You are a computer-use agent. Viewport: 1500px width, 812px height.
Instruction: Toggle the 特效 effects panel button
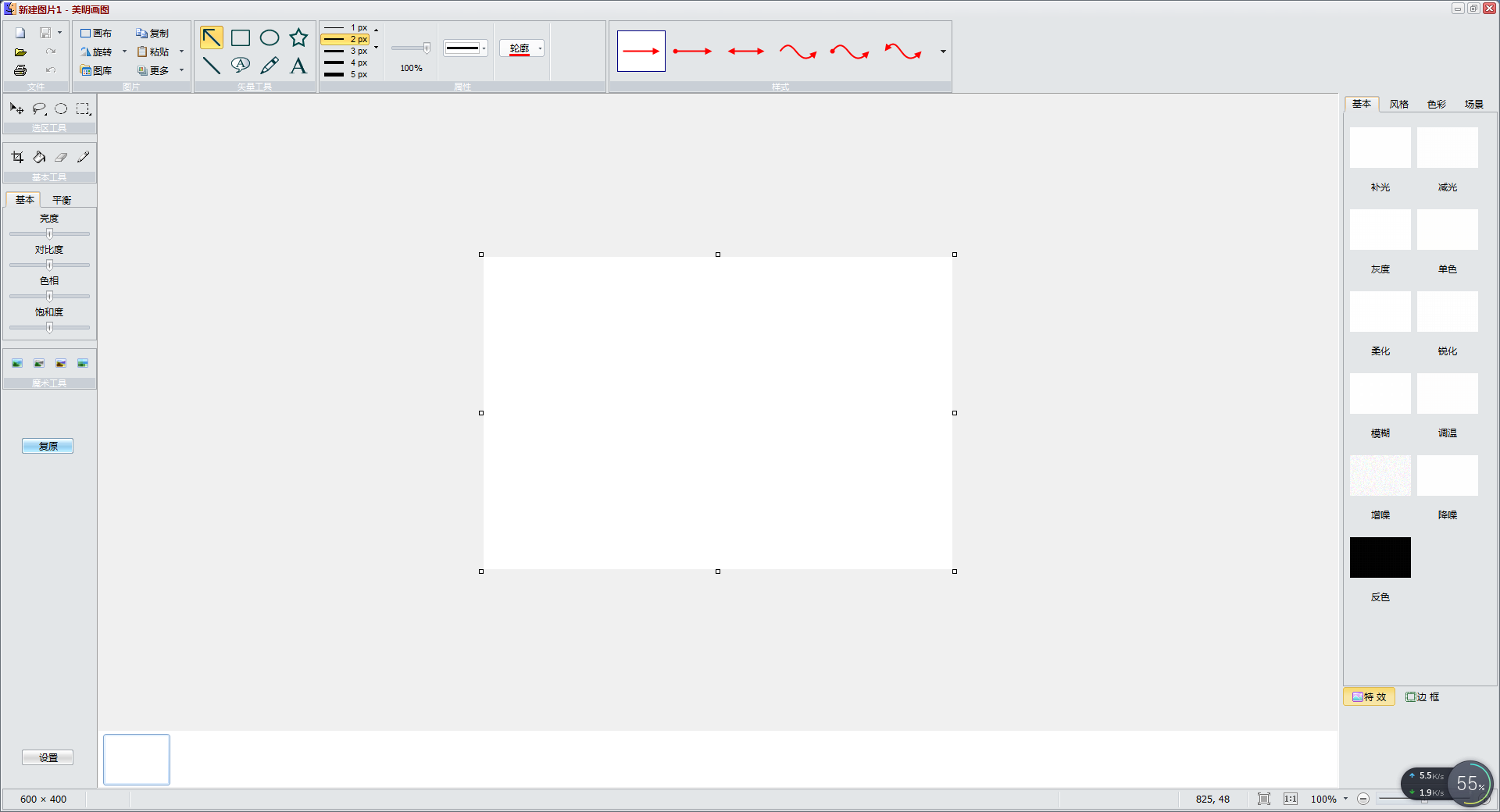[x=1369, y=696]
